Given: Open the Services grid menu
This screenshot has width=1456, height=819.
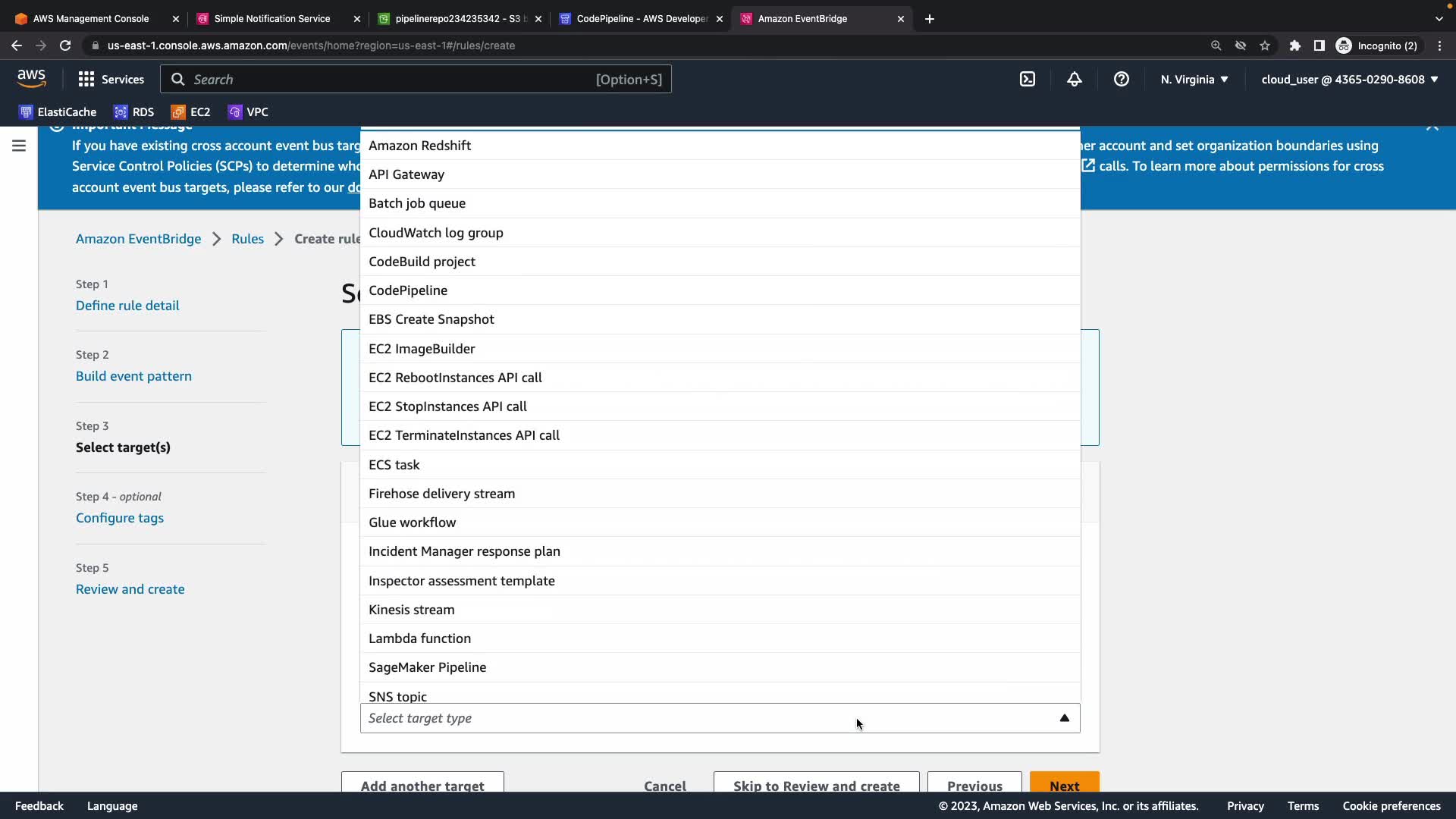Looking at the screenshot, I should [x=111, y=79].
